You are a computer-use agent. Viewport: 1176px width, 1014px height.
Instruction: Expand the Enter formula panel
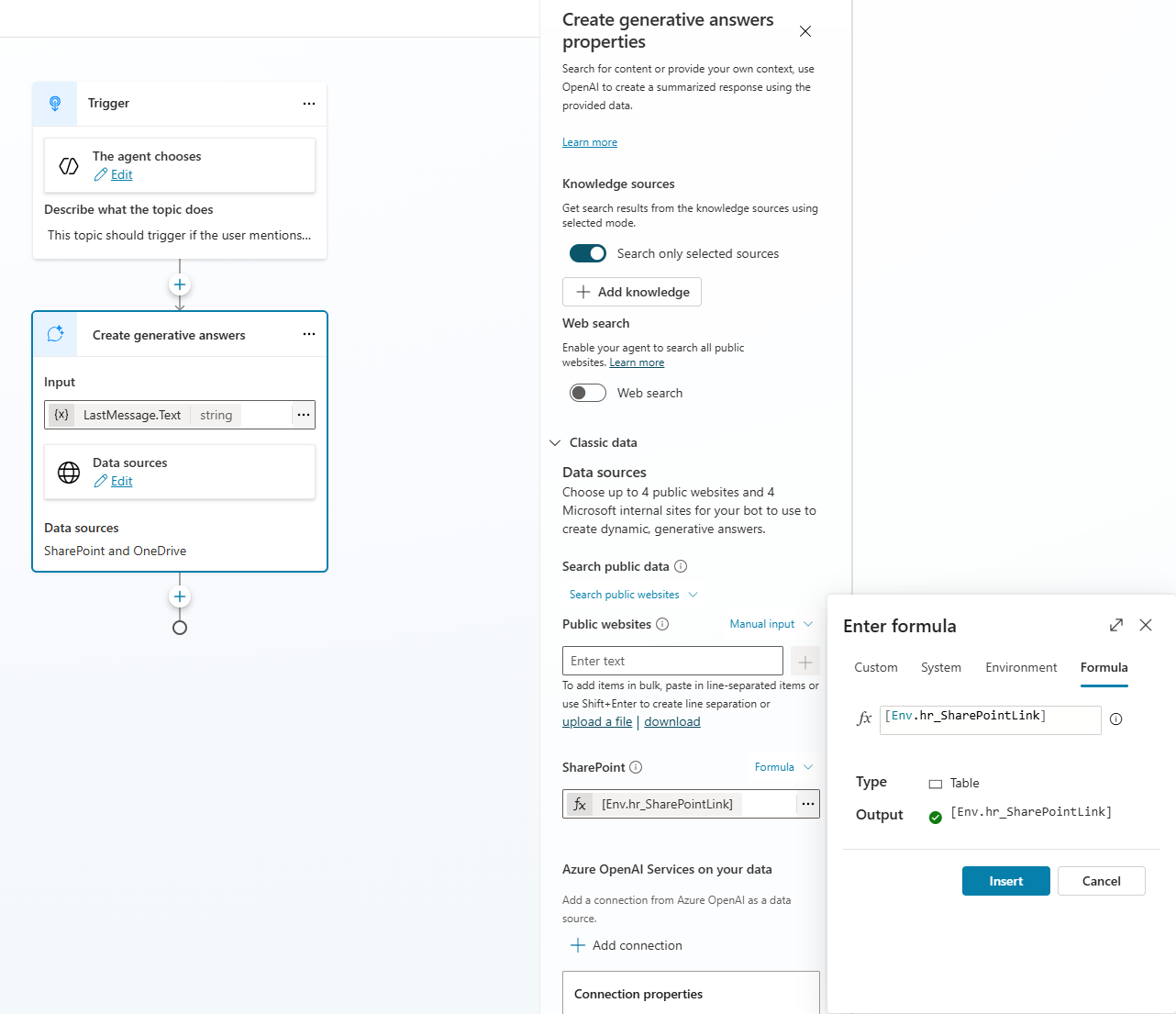(x=1116, y=625)
